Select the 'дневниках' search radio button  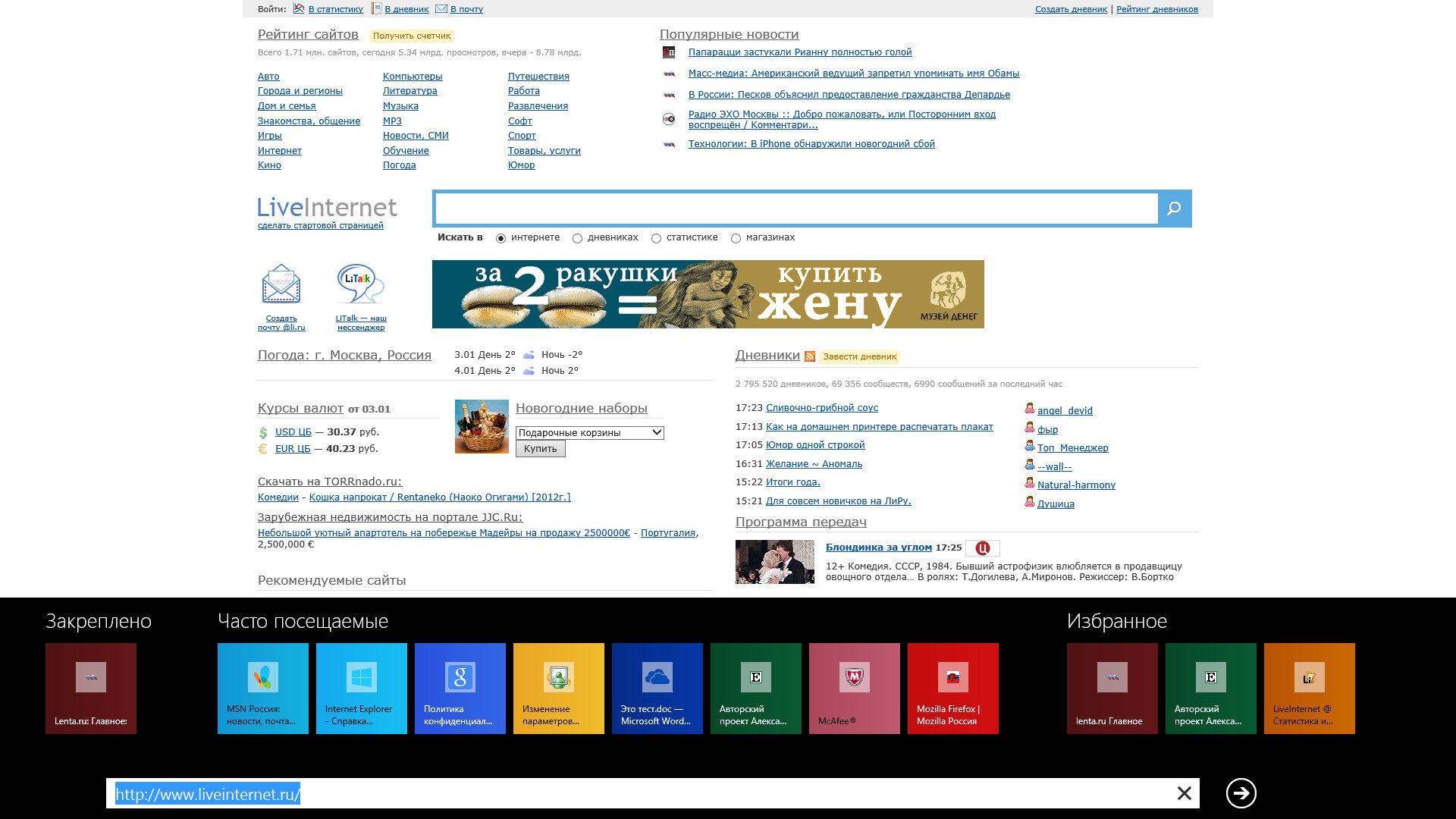click(x=578, y=238)
